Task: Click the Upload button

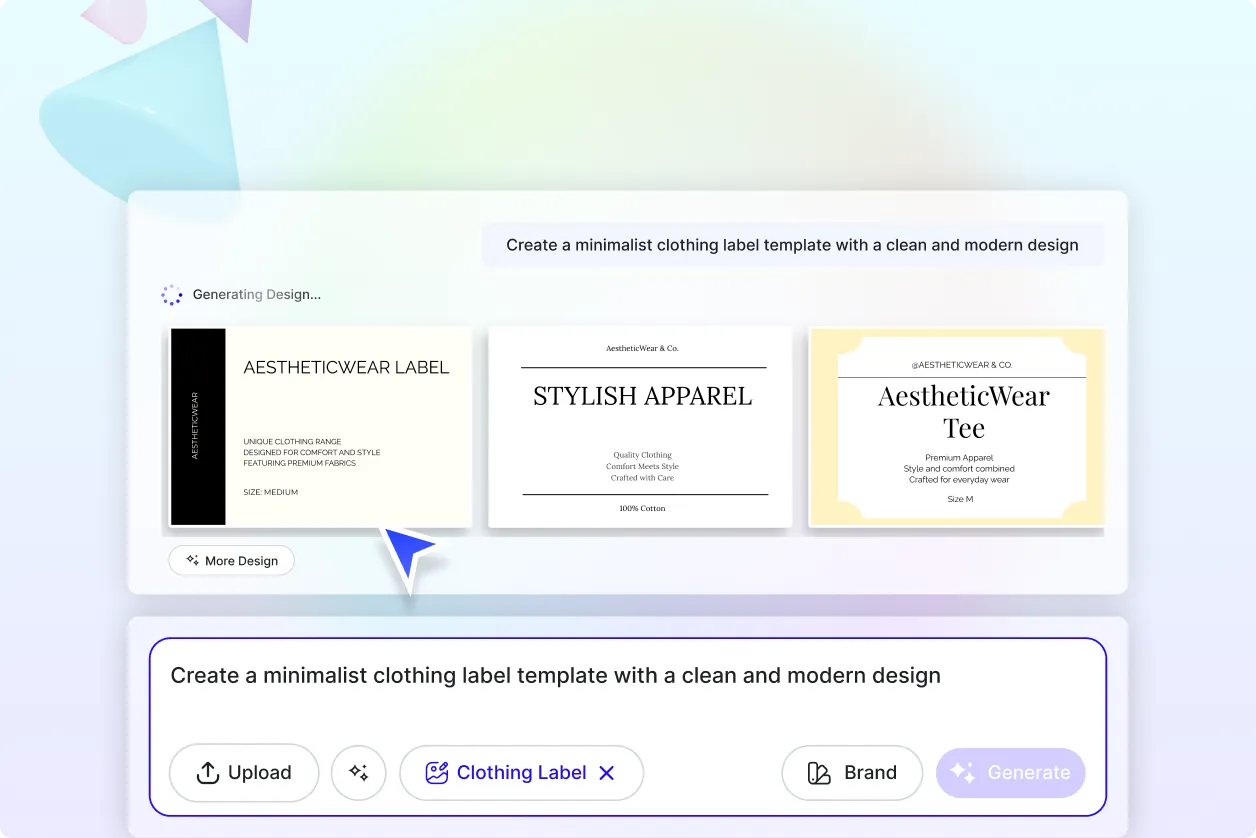Action: (x=243, y=772)
